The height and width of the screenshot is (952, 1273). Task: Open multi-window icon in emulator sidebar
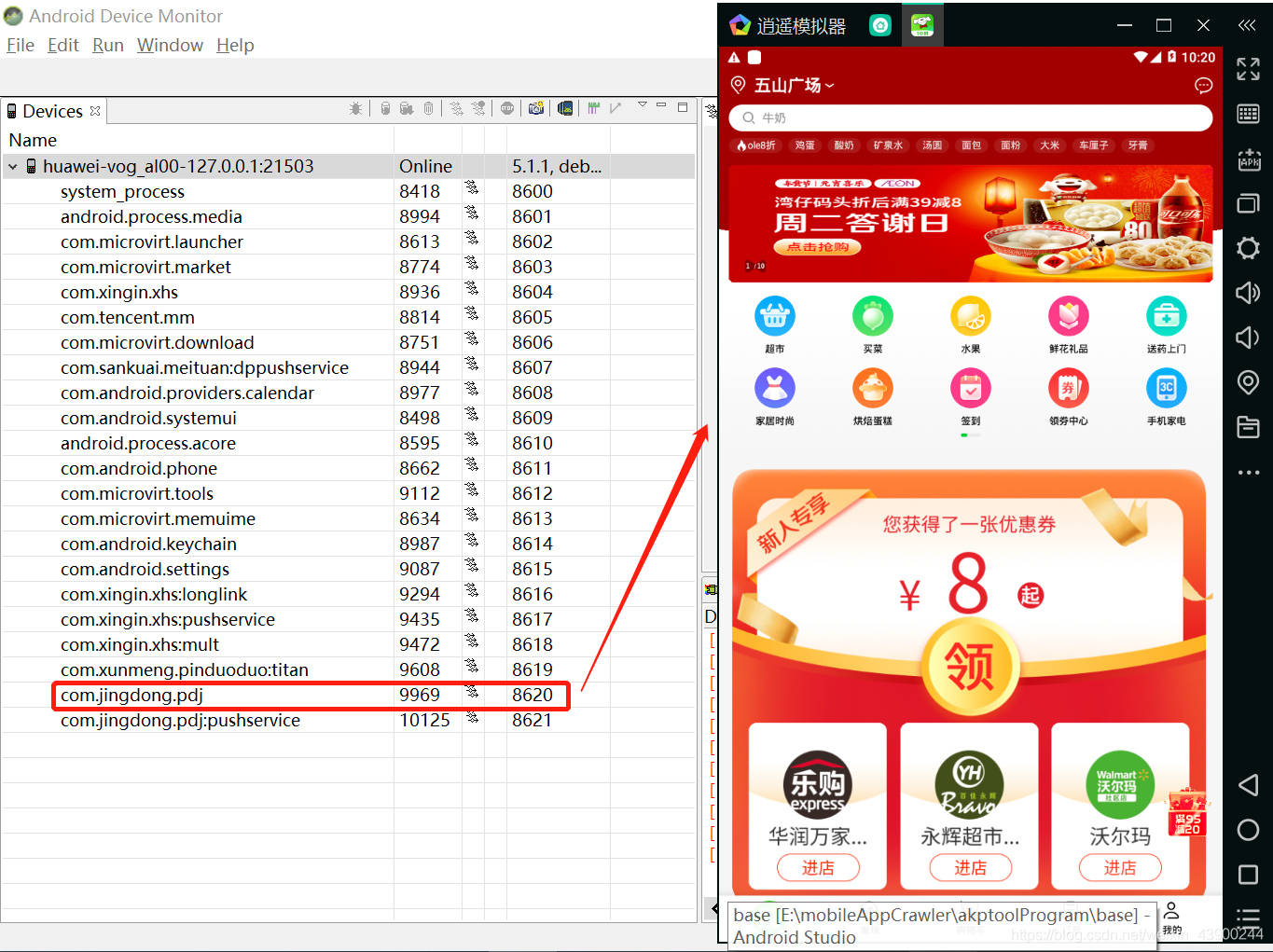point(1248,203)
